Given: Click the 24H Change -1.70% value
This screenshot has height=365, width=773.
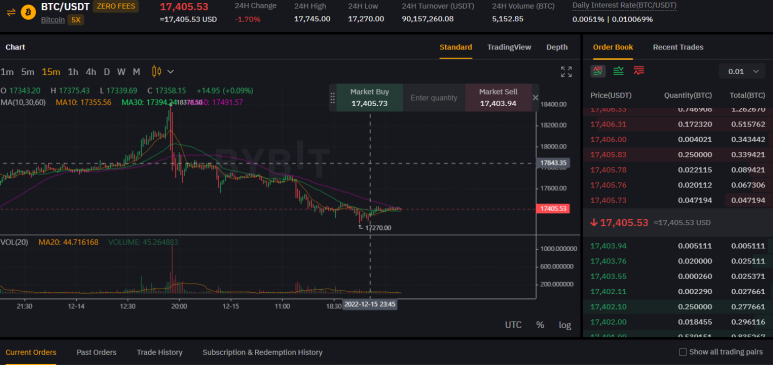Looking at the screenshot, I should (247, 19).
